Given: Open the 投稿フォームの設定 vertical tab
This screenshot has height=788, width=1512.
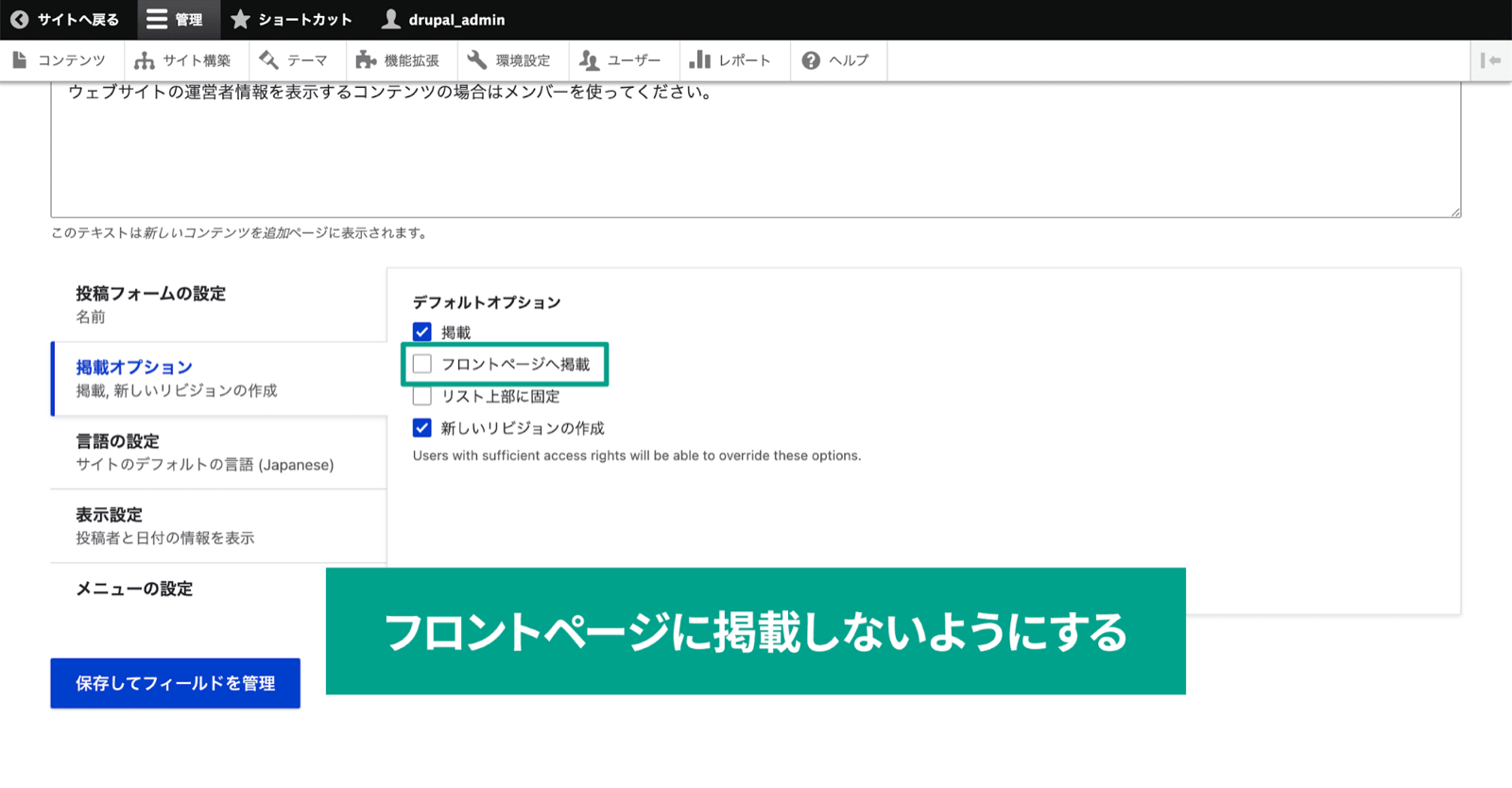Looking at the screenshot, I should coord(219,304).
